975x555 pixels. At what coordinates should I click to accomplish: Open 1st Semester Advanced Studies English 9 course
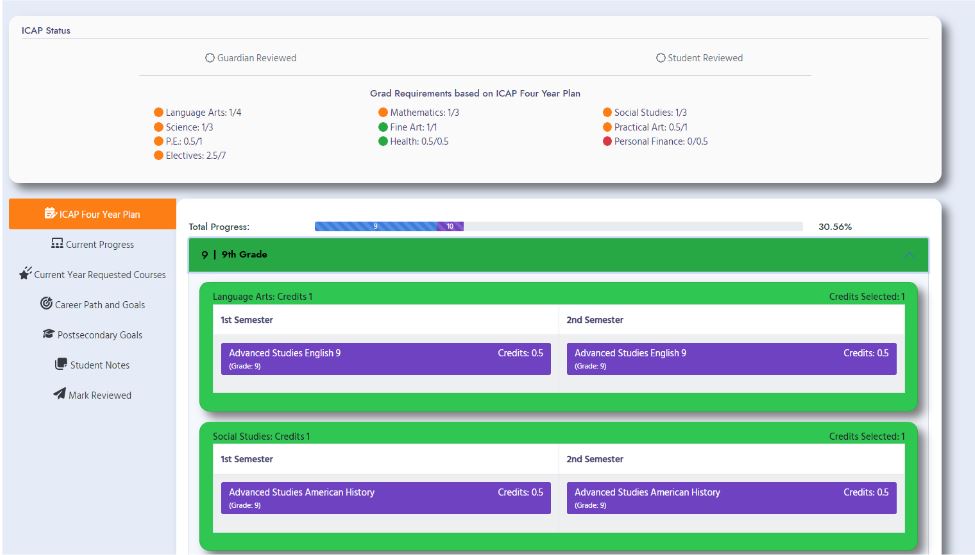click(385, 358)
